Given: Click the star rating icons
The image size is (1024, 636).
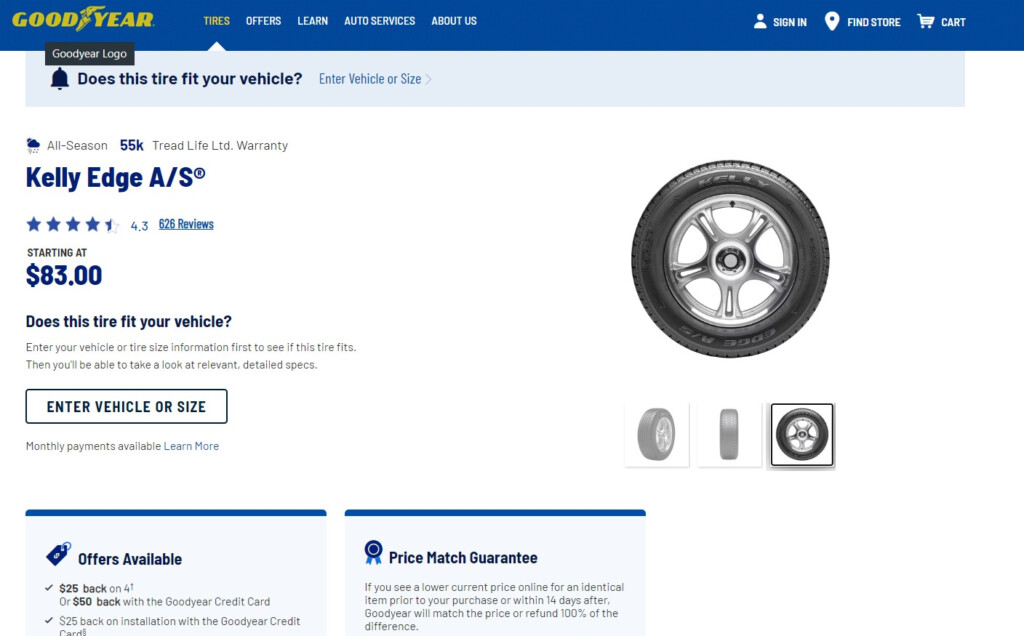Looking at the screenshot, I should 72,225.
